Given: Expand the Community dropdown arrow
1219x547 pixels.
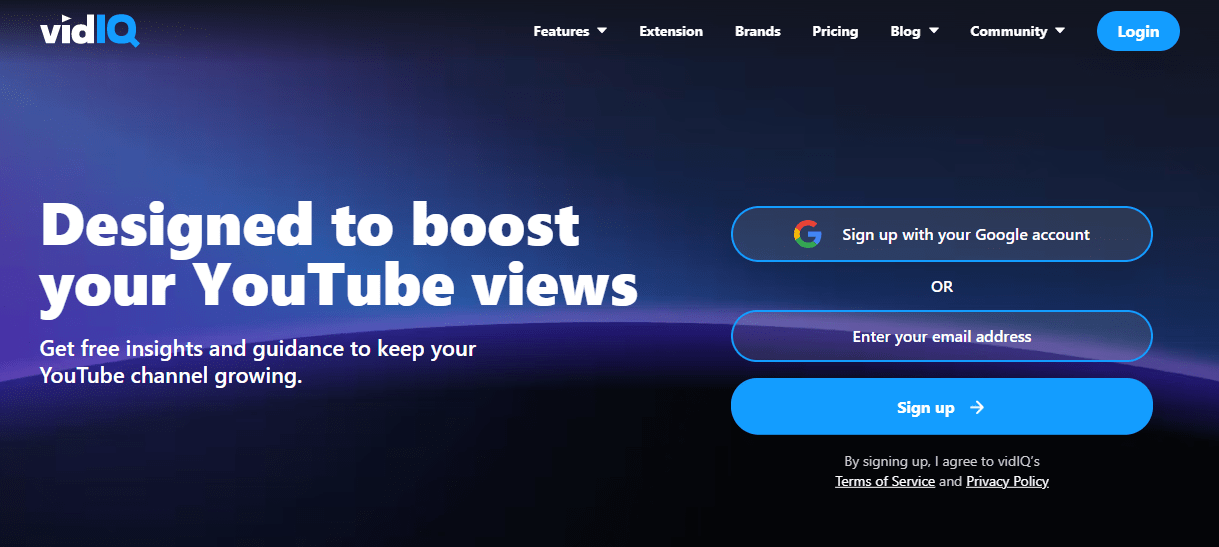Looking at the screenshot, I should click(x=1060, y=31).
